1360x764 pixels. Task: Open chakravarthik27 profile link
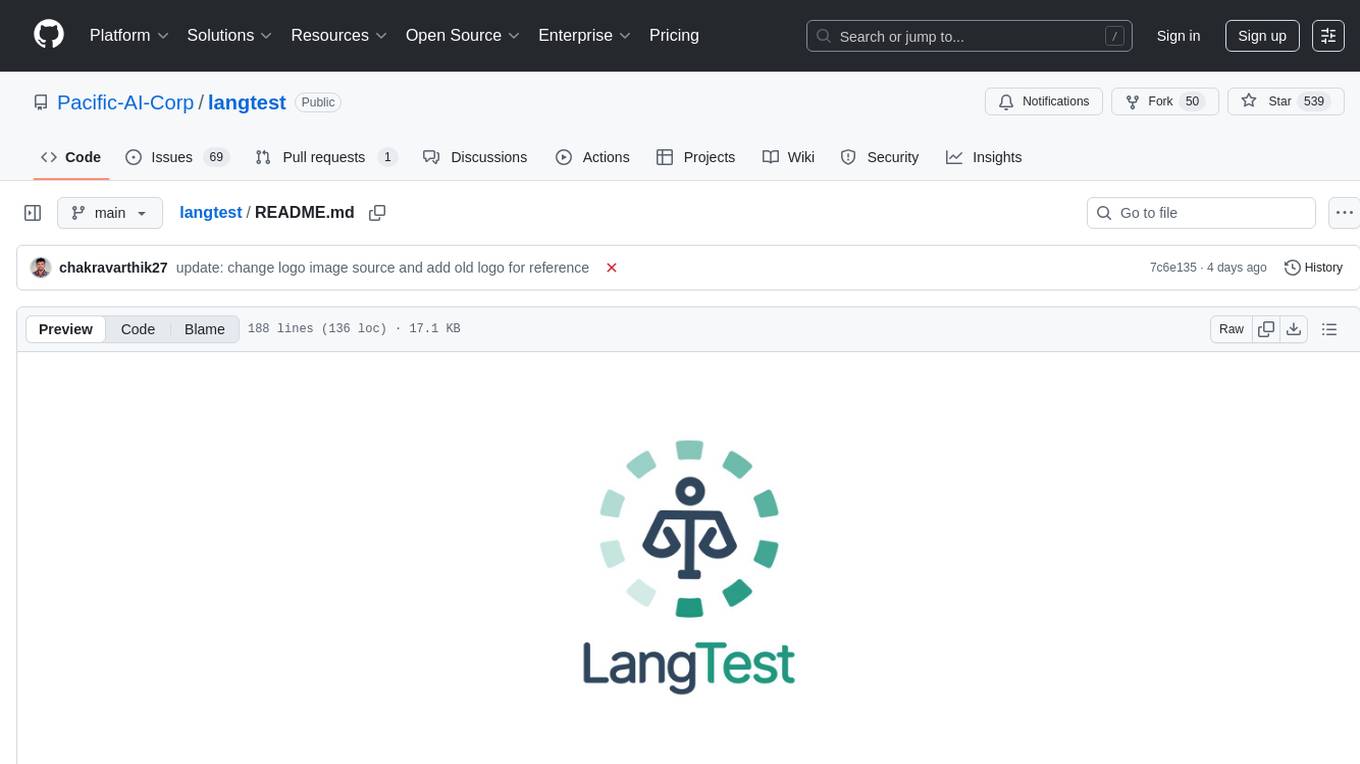point(113,267)
